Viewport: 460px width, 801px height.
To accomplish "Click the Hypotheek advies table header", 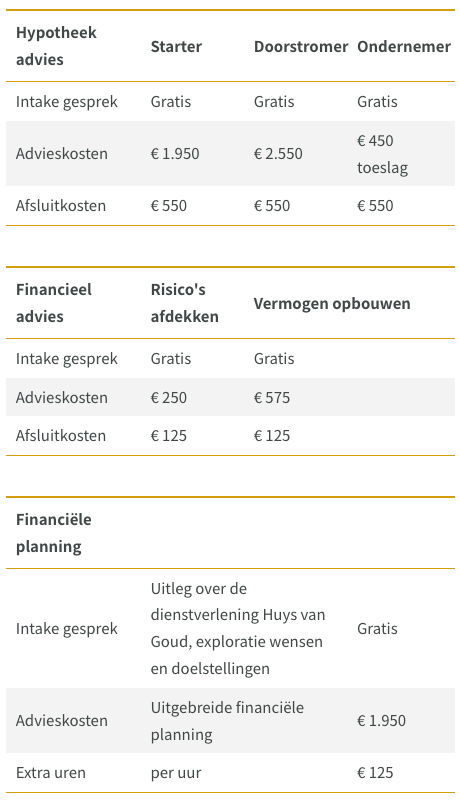I will point(56,46).
